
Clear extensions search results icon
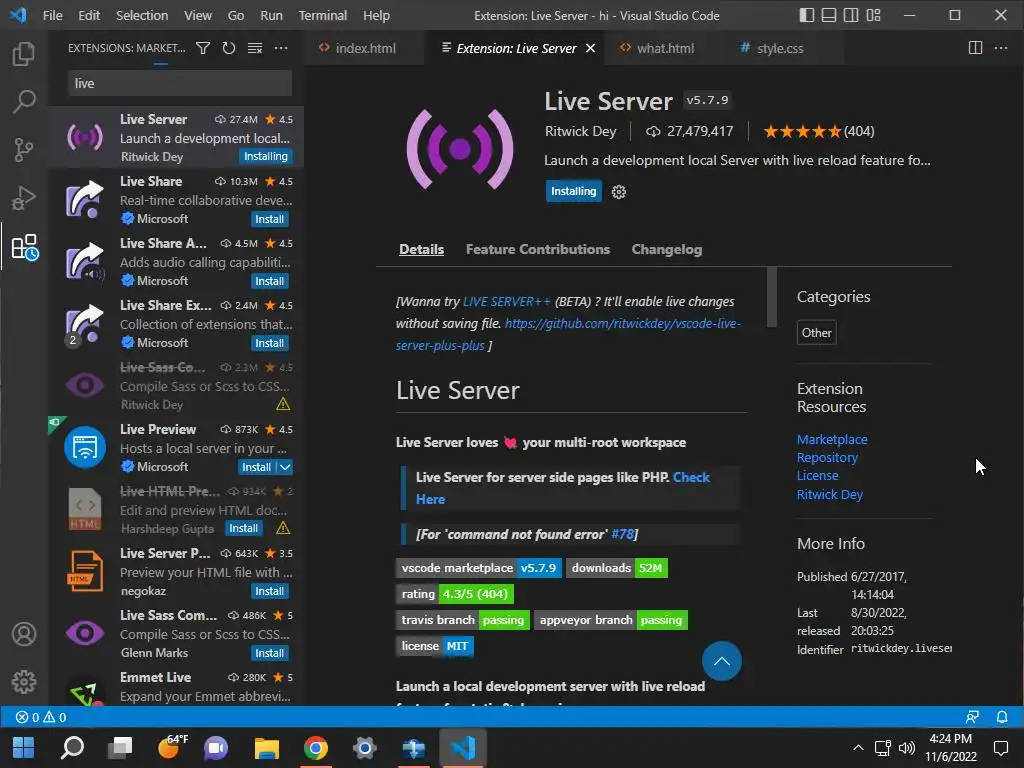click(x=255, y=48)
